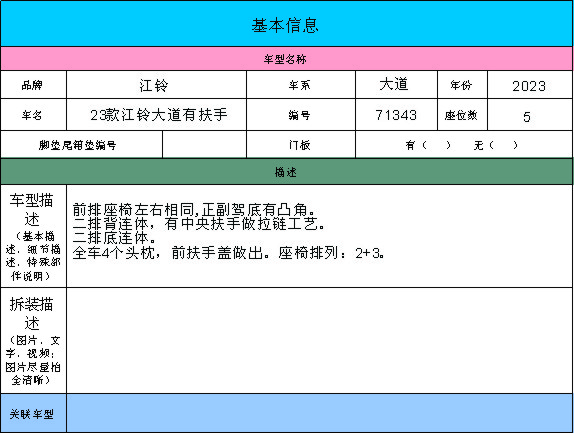Click the number cell 71343
This screenshot has width=574, height=433.
396,115
